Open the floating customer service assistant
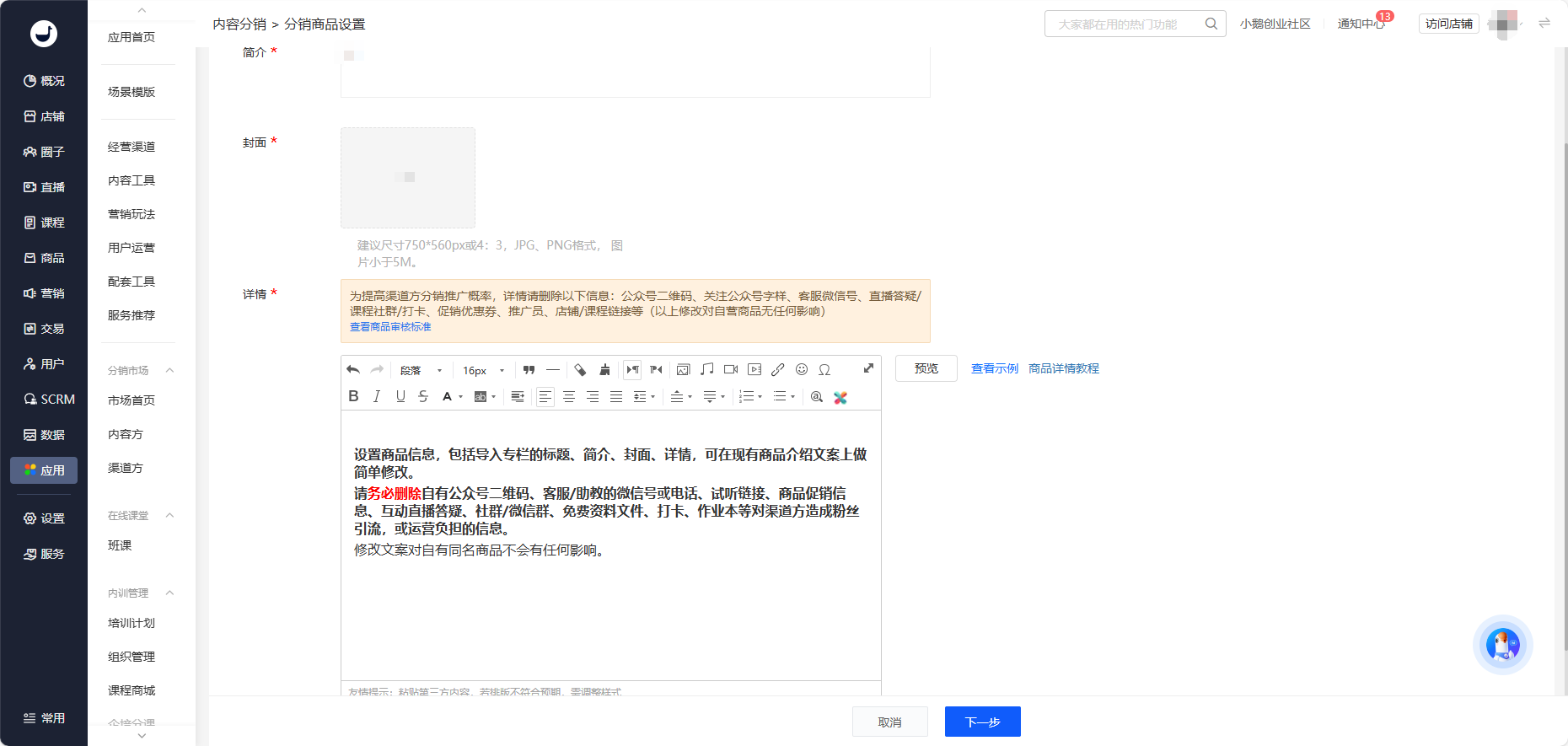The image size is (1568, 746). [1503, 645]
